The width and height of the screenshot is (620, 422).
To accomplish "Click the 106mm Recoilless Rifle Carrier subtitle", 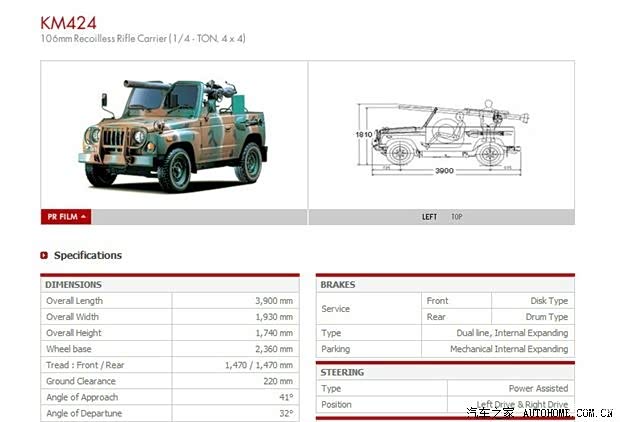I will point(143,38).
